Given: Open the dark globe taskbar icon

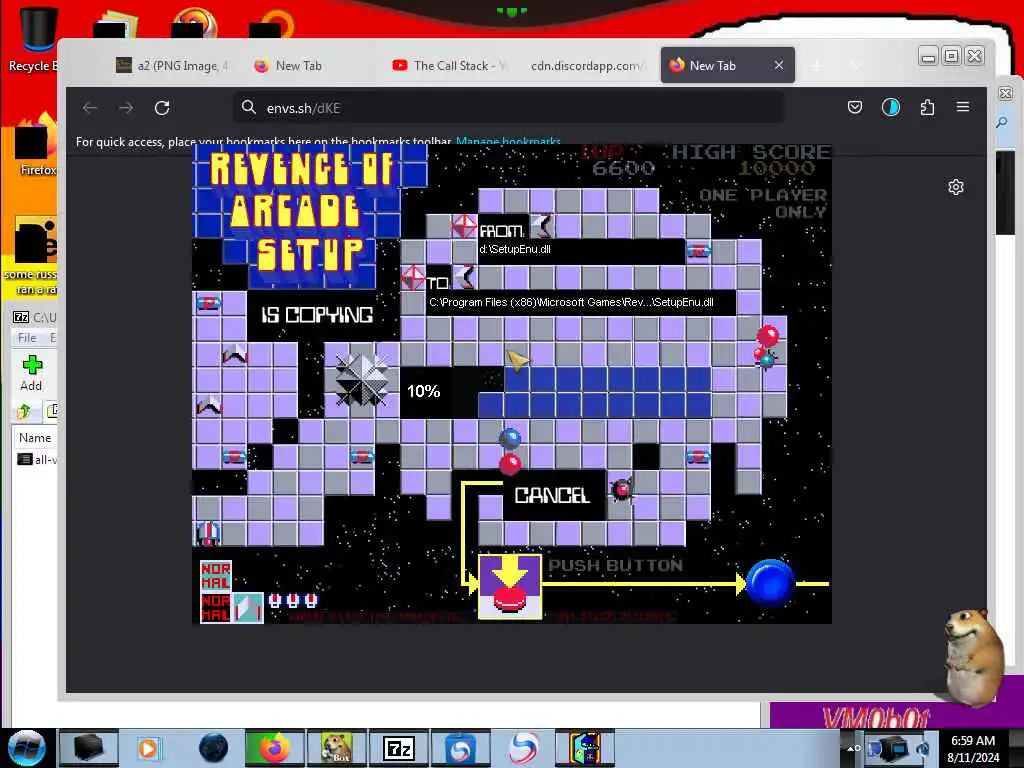Looking at the screenshot, I should tap(213, 748).
